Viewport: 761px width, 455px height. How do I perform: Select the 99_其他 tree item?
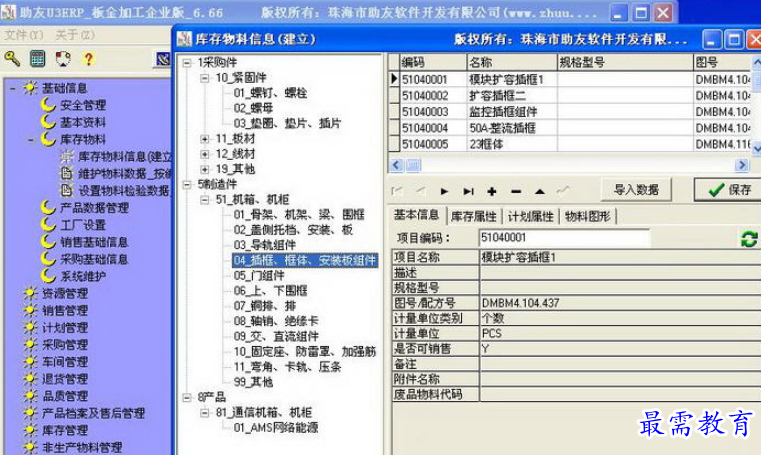click(x=253, y=382)
